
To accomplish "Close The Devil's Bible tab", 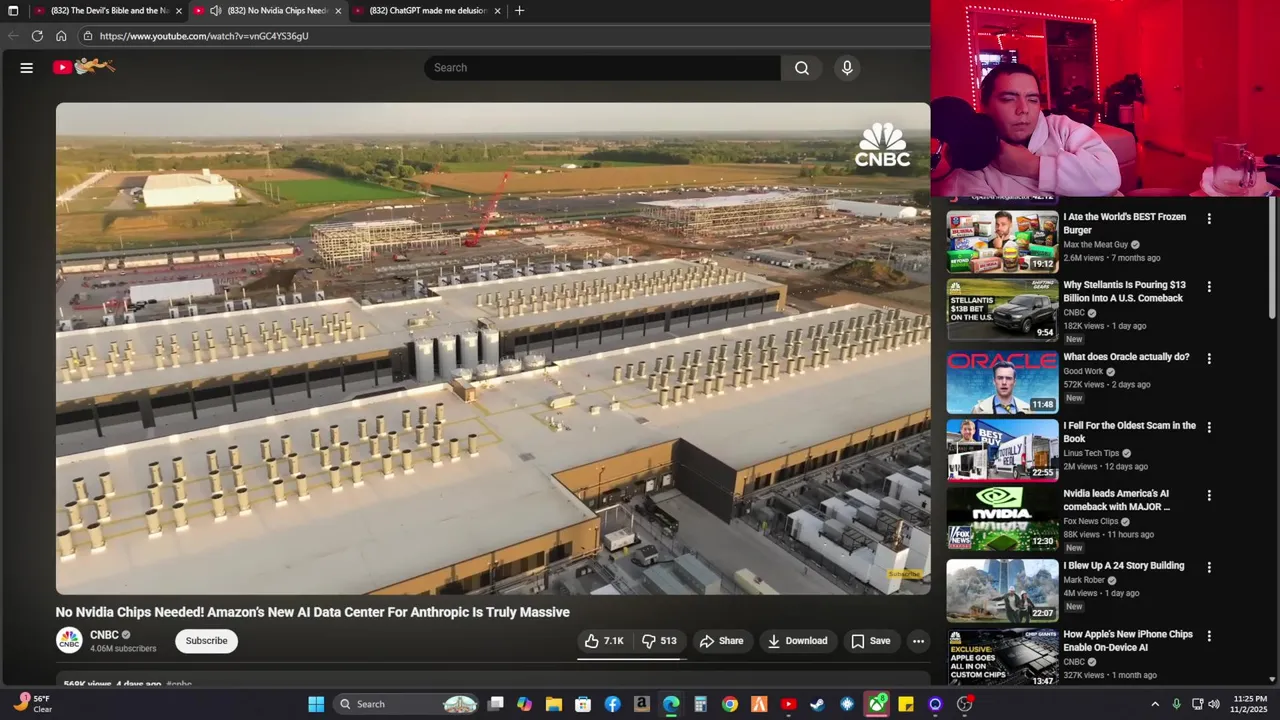I will [x=179, y=11].
